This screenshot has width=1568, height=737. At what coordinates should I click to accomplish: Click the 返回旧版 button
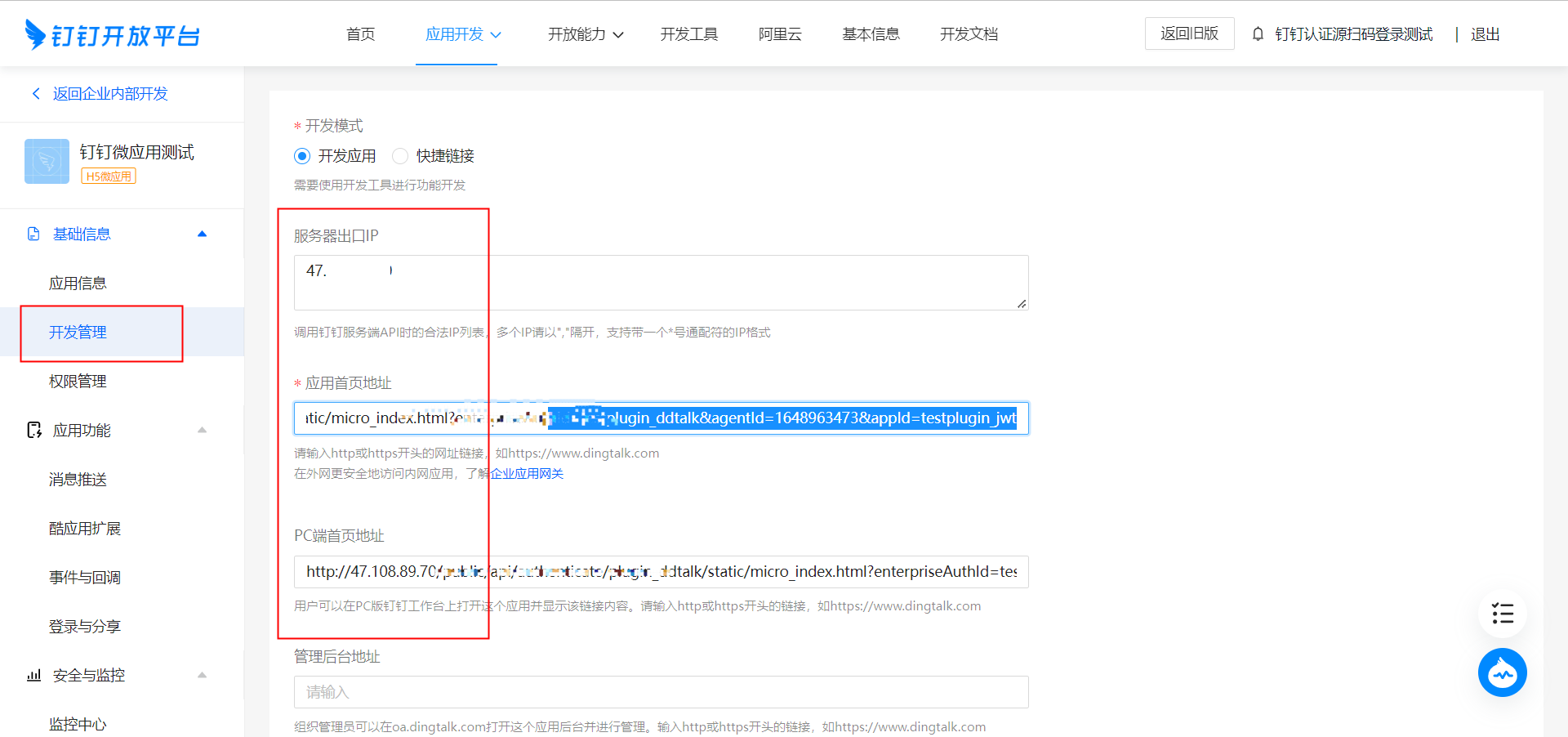1189,33
